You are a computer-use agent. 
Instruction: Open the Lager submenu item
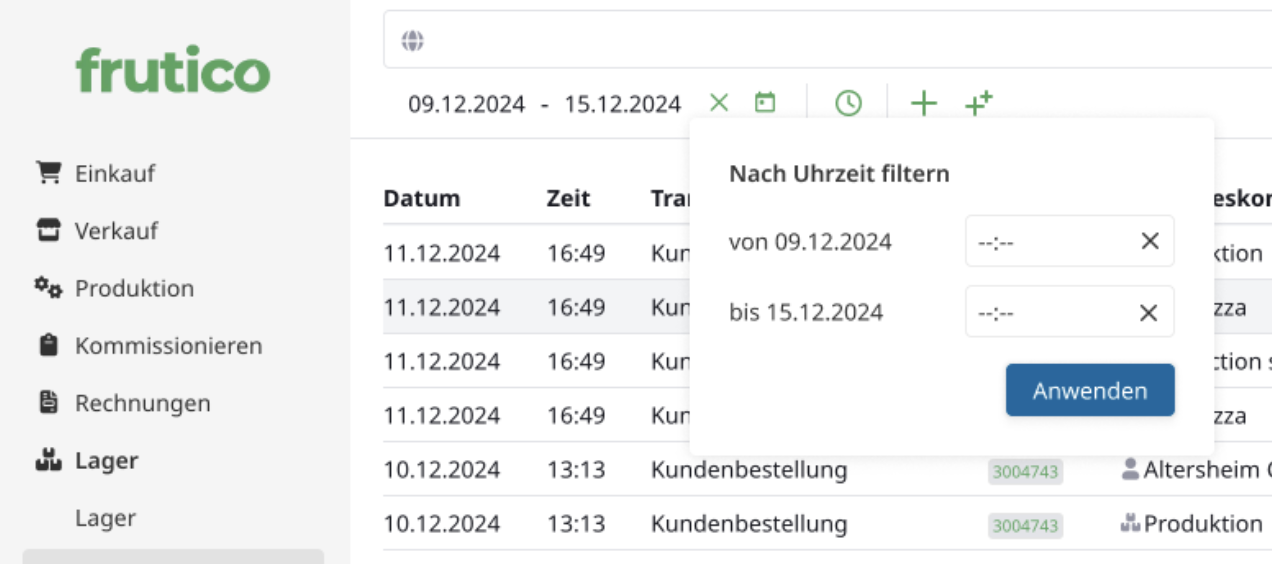click(105, 518)
